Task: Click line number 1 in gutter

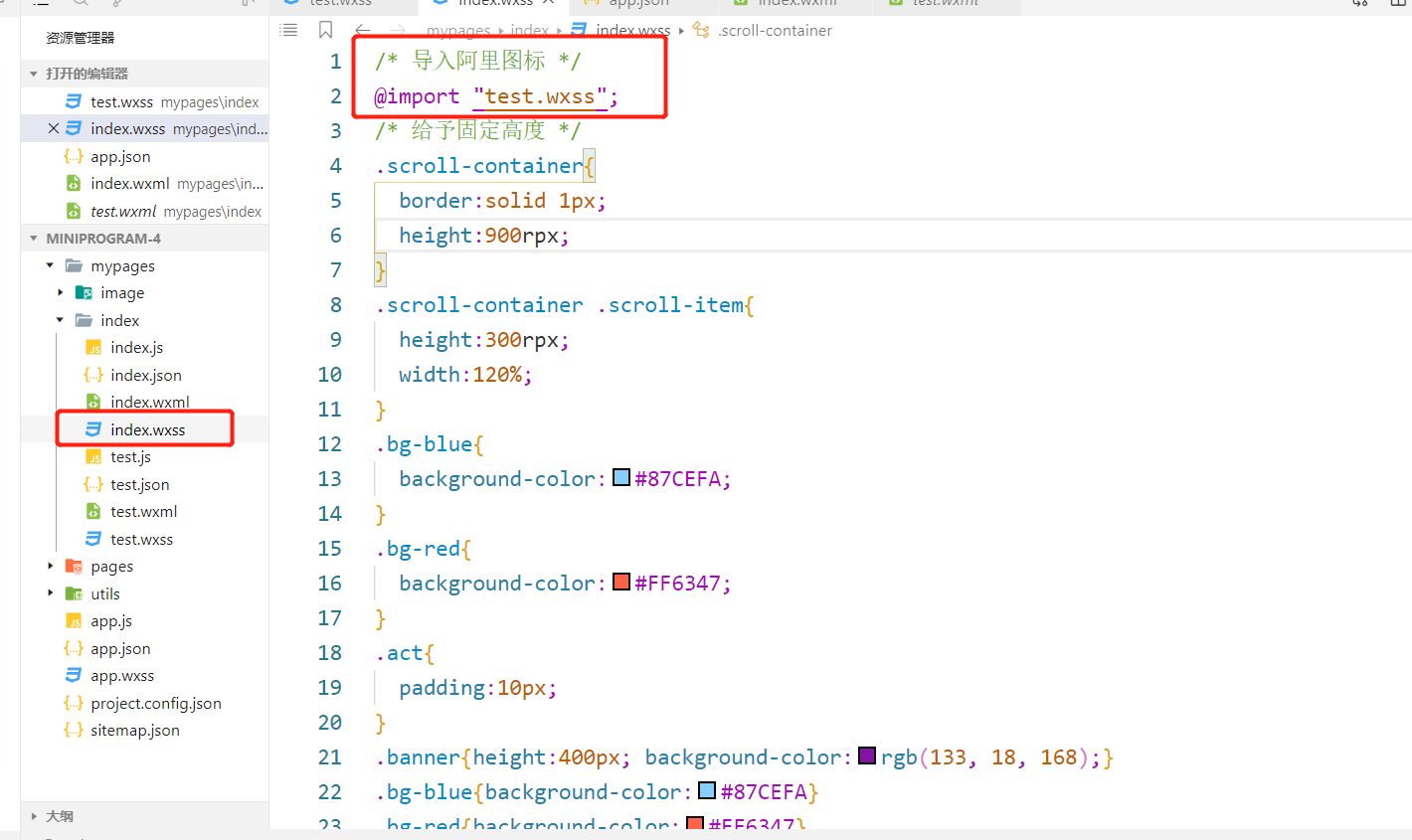Action: click(335, 62)
